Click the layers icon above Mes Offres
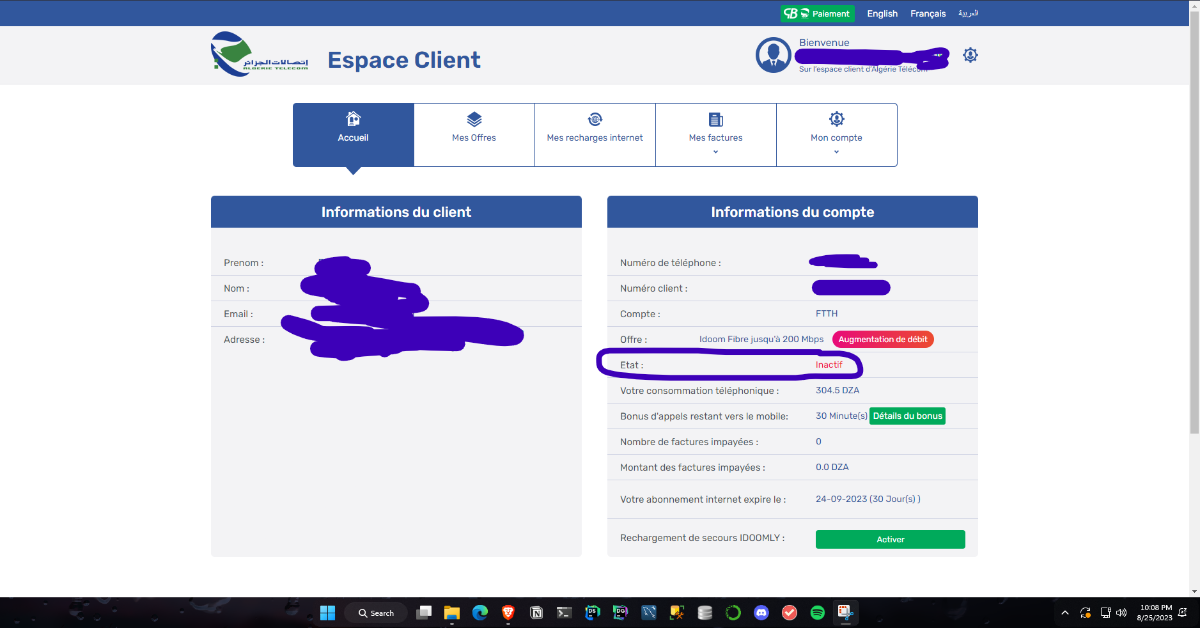Viewport: 1200px width, 628px height. pyautogui.click(x=474, y=119)
